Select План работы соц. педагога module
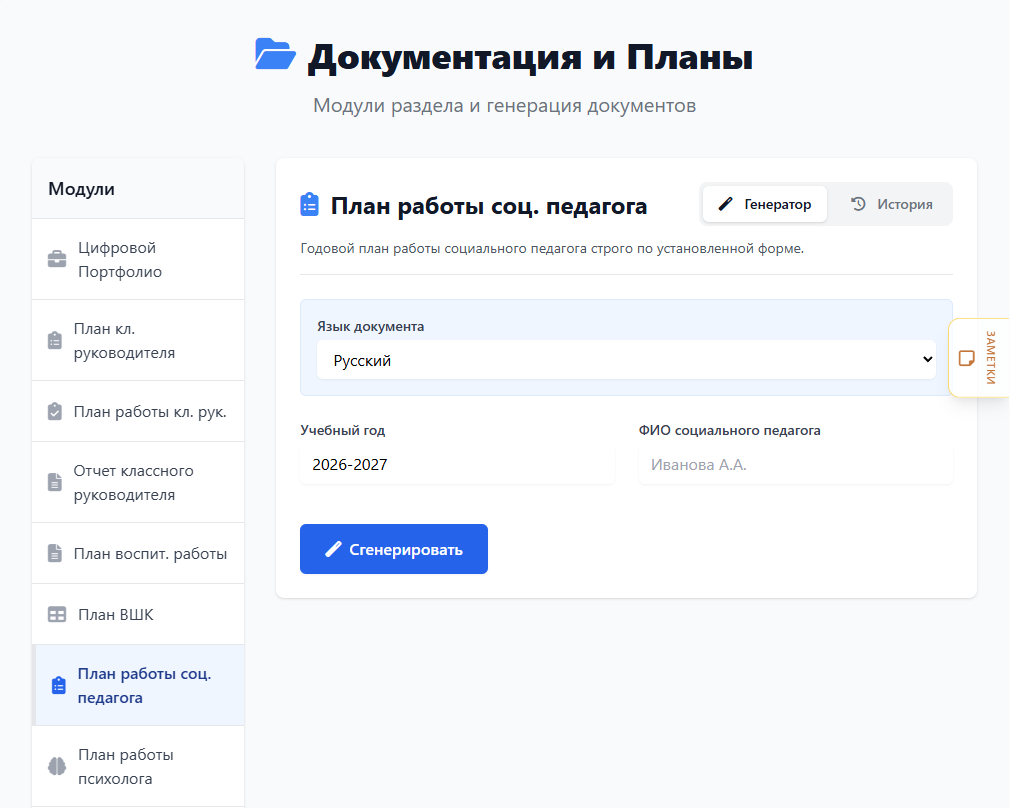1010x808 pixels. tap(138, 686)
